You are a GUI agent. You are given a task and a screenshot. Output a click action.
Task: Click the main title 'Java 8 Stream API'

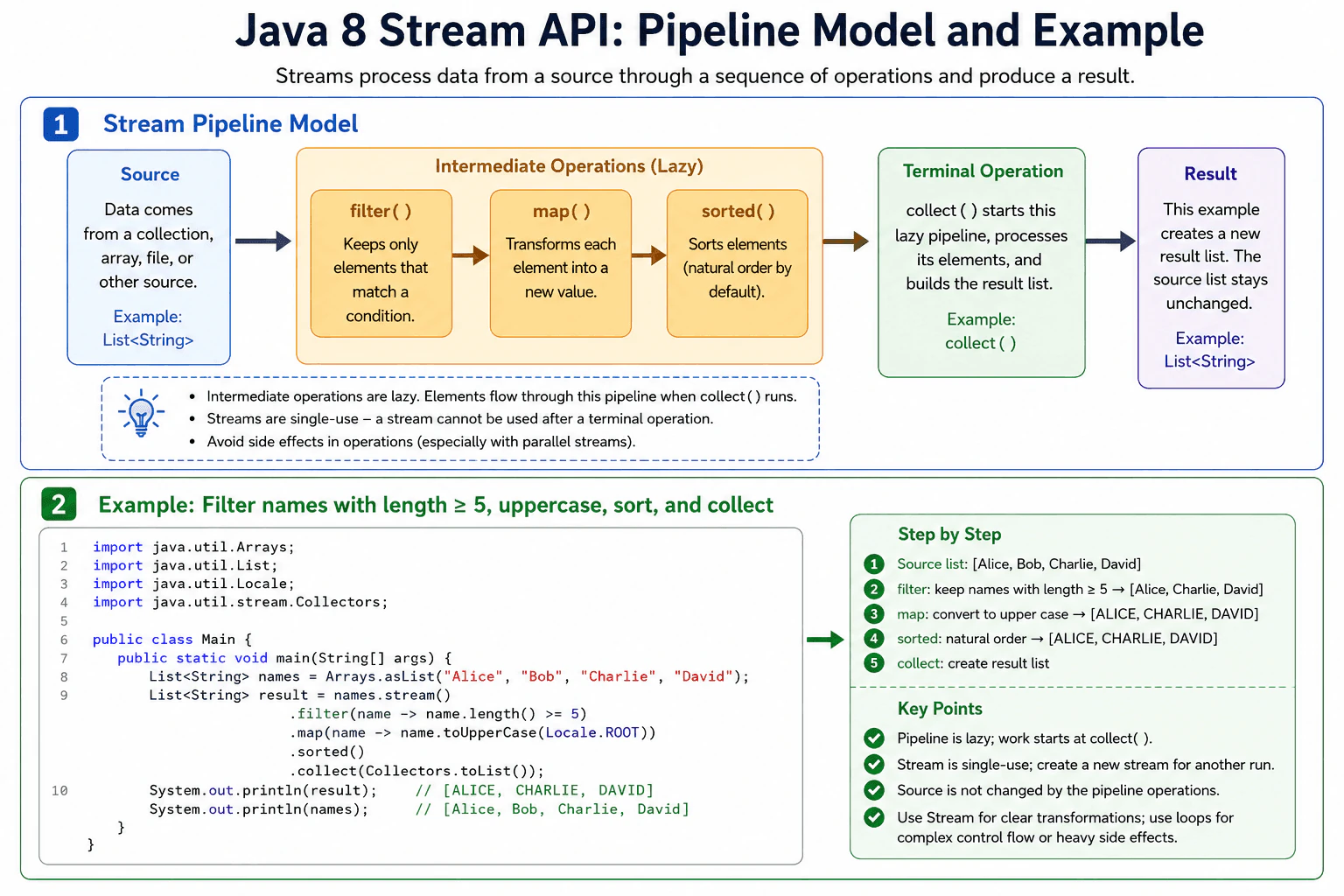click(719, 31)
